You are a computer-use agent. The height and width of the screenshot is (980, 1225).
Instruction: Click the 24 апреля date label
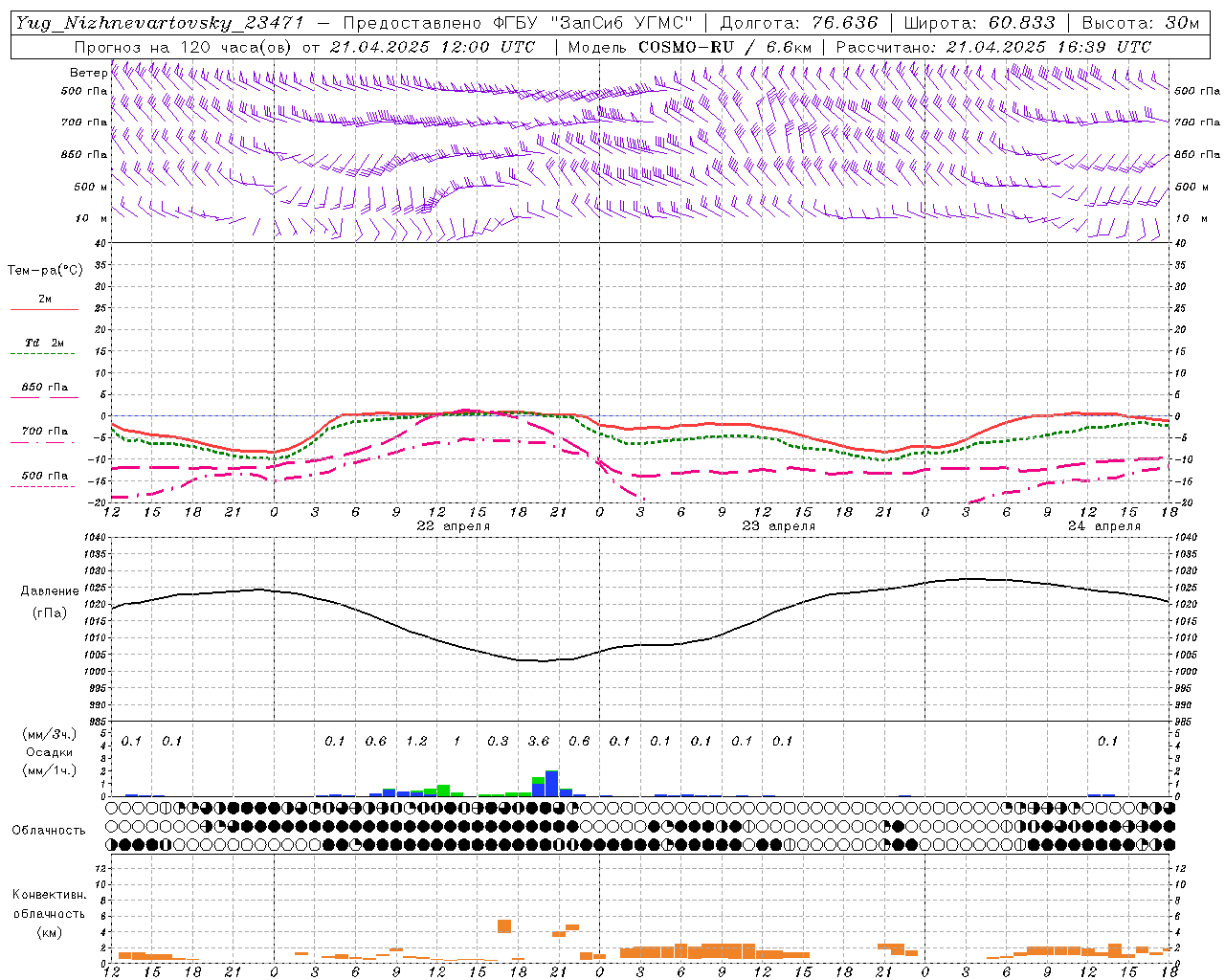[1103, 526]
